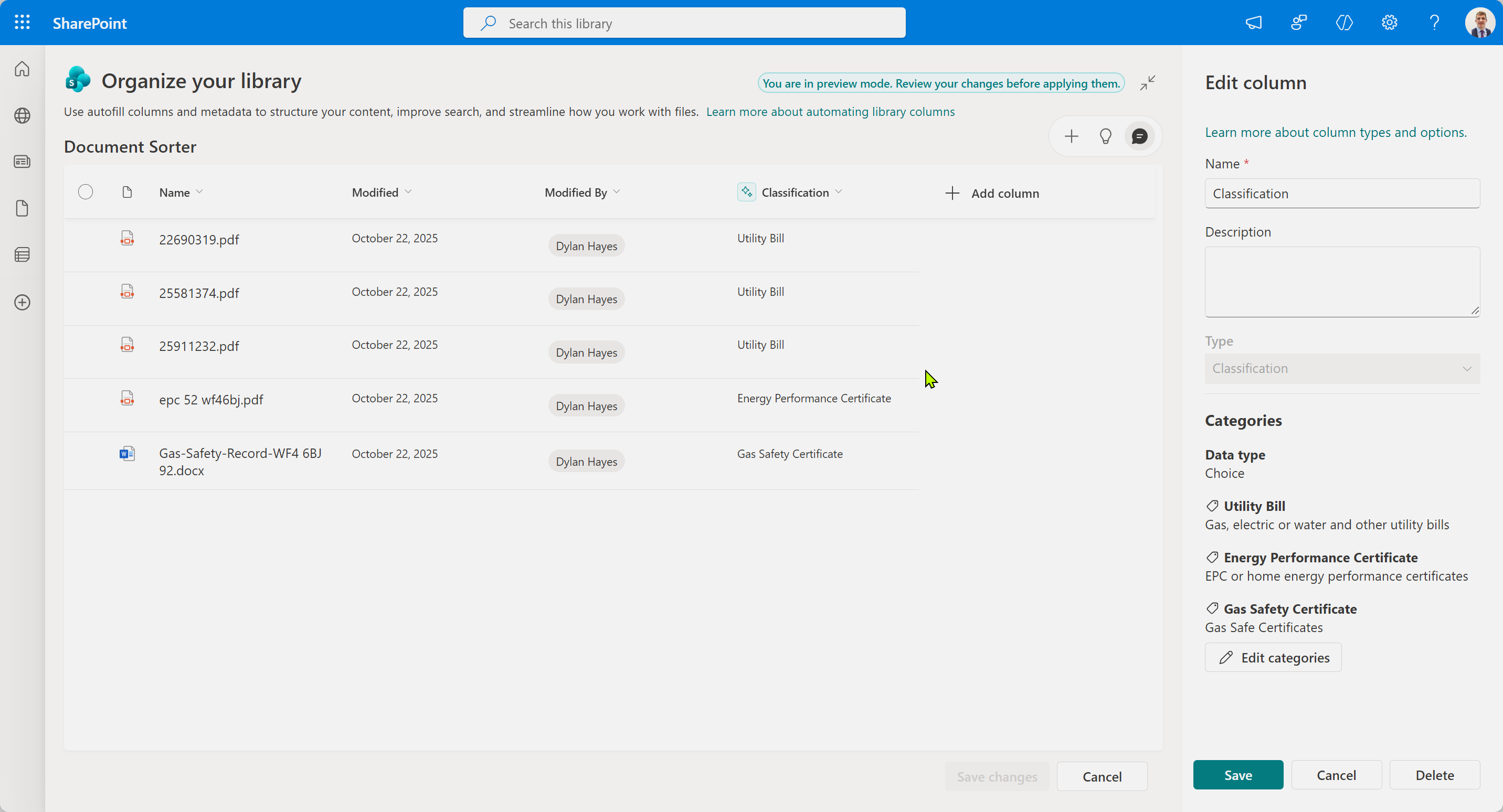This screenshot has height=812, width=1503.
Task: Click the Description text area
Action: [x=1341, y=282]
